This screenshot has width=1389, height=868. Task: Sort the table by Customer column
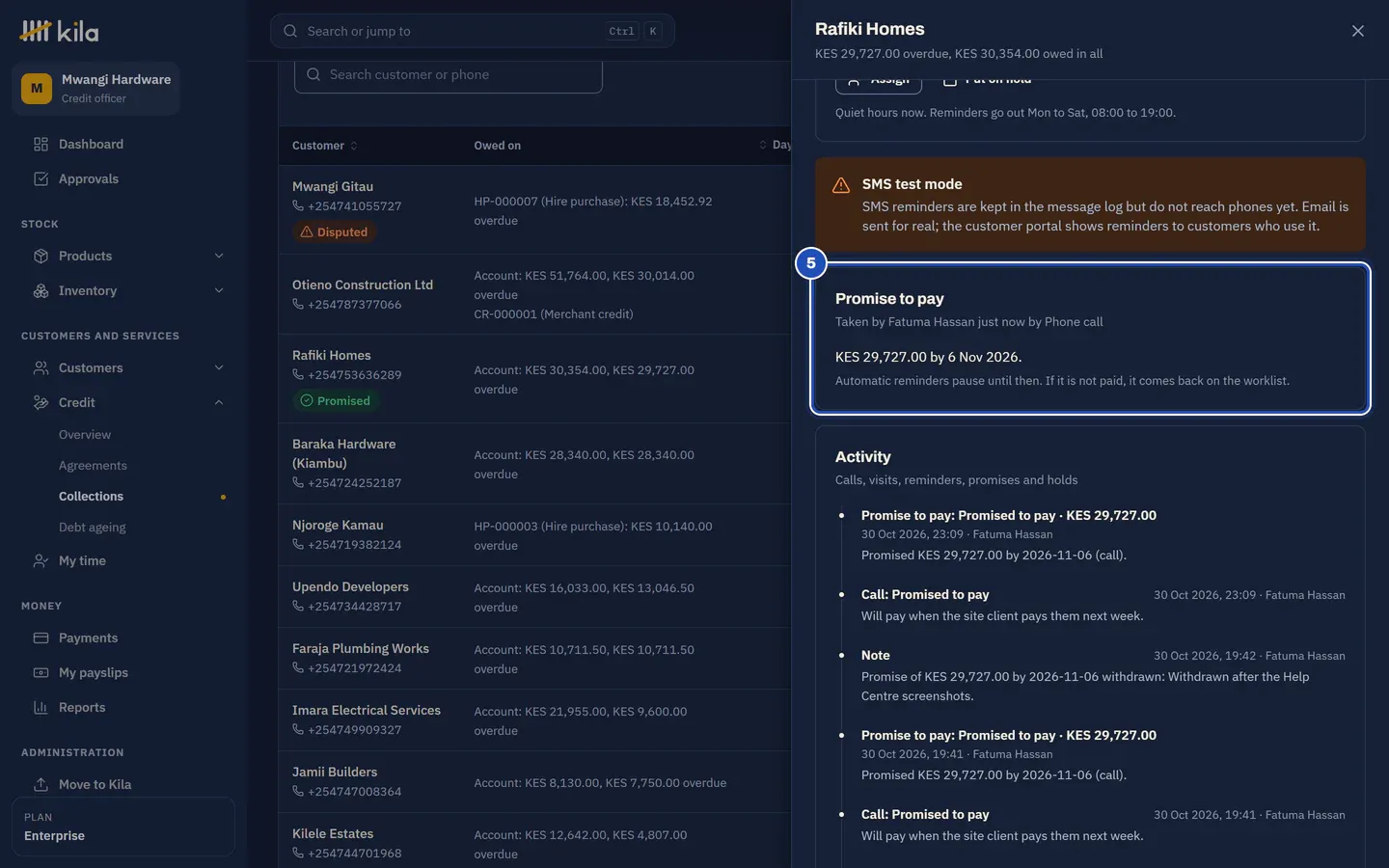click(325, 146)
